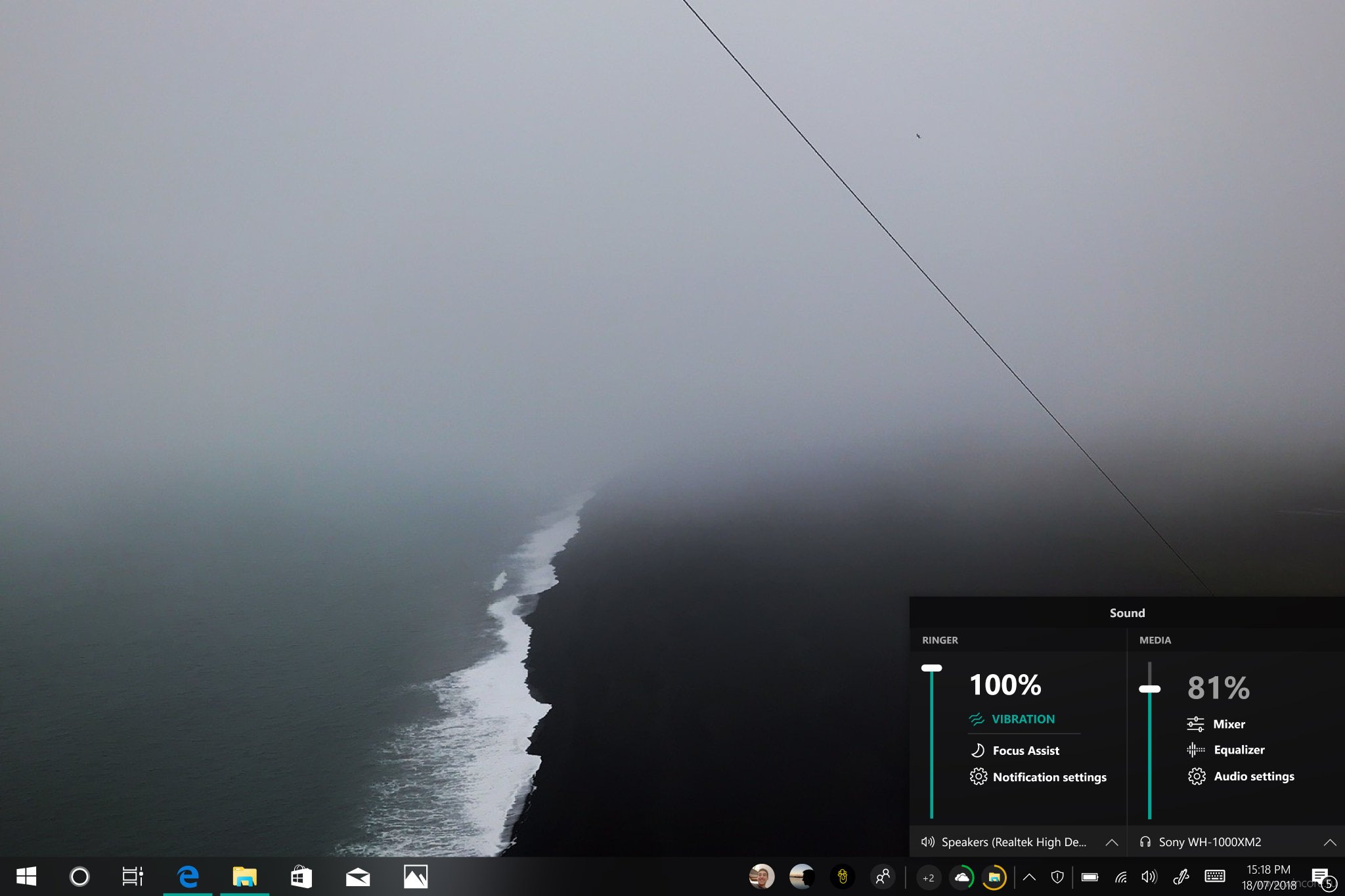Click the Mixer sliders icon

(x=1195, y=724)
